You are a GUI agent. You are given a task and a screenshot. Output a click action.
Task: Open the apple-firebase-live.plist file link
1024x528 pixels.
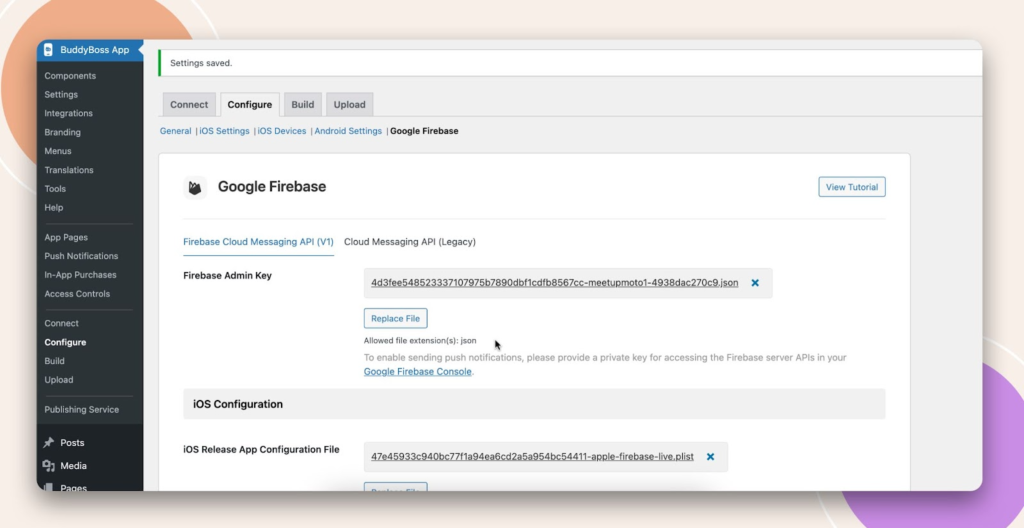(532, 457)
